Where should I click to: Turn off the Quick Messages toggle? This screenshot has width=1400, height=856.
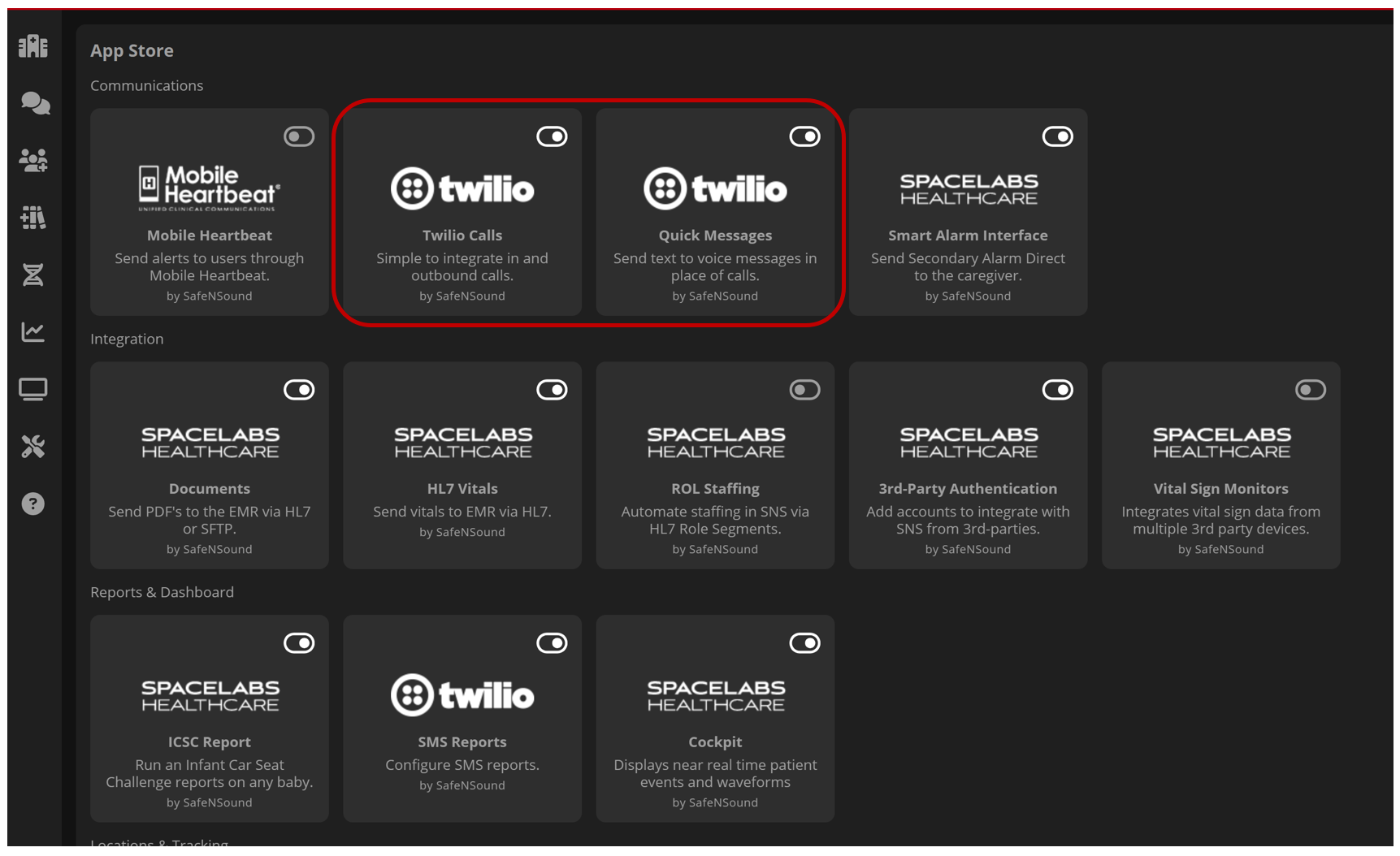click(804, 136)
